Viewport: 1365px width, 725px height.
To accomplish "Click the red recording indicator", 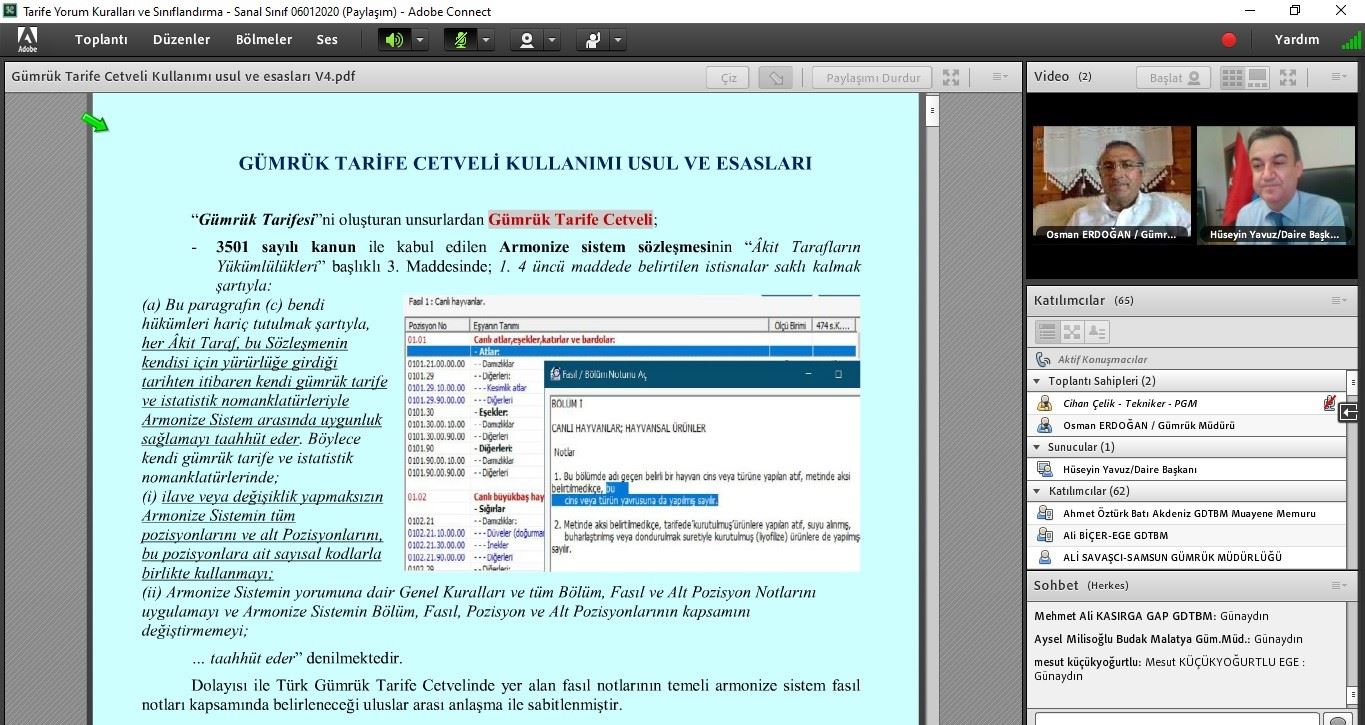I will tap(1229, 40).
